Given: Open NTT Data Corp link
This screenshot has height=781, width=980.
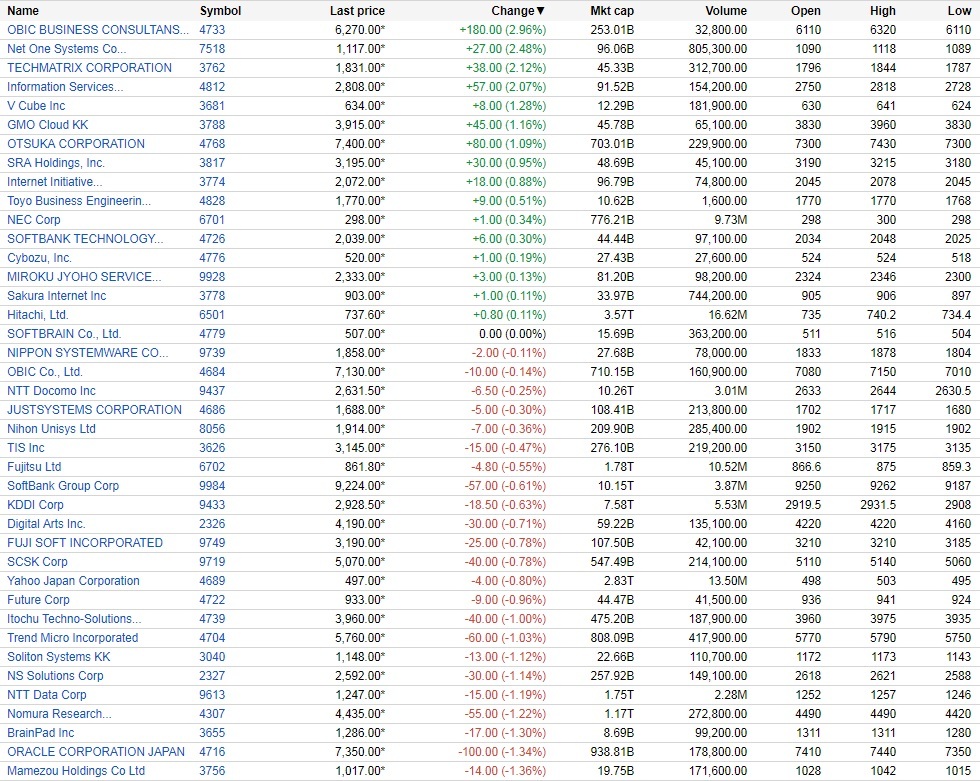Looking at the screenshot, I should point(47,695).
